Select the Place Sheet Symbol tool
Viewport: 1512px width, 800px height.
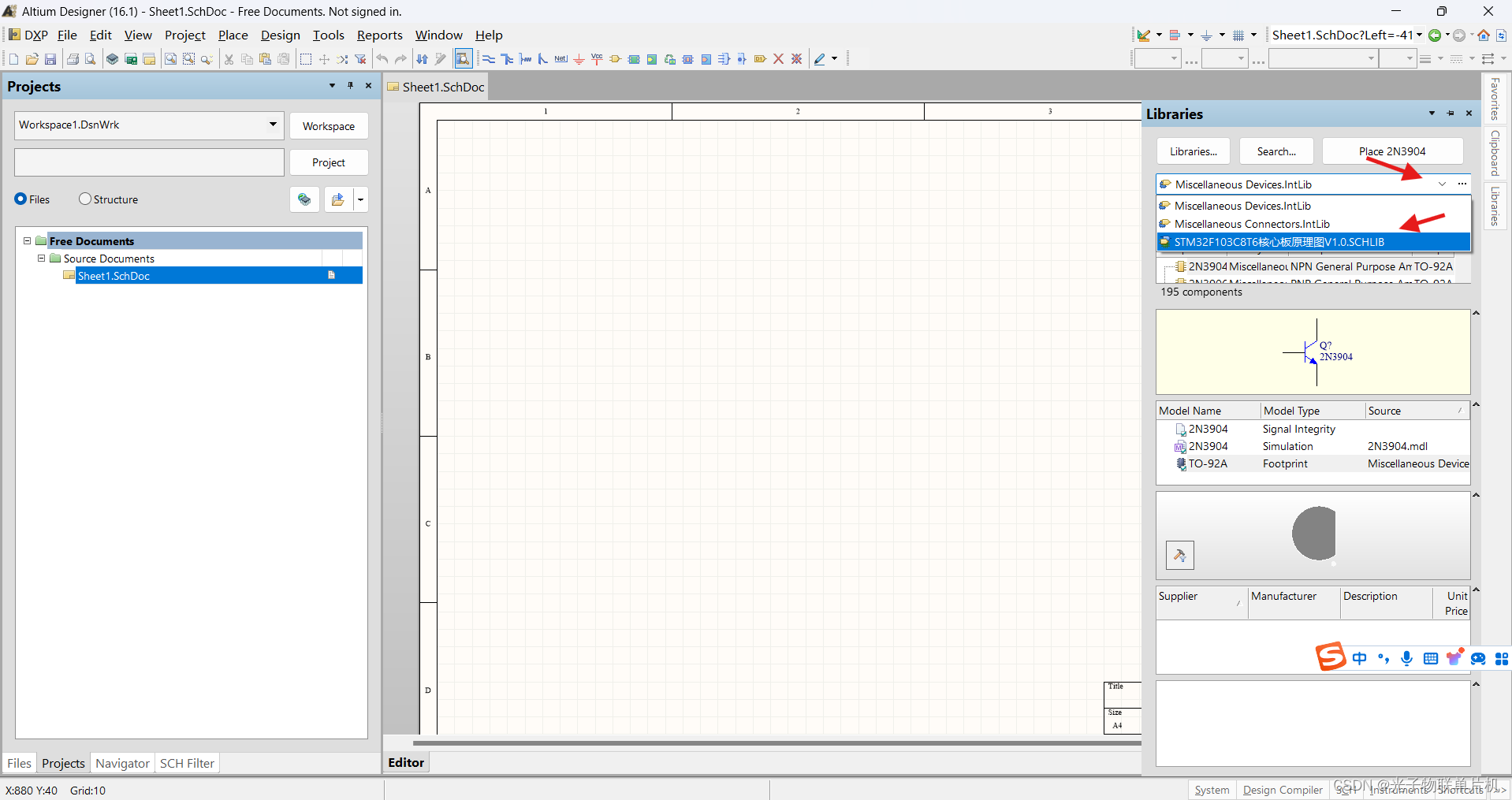click(x=634, y=59)
